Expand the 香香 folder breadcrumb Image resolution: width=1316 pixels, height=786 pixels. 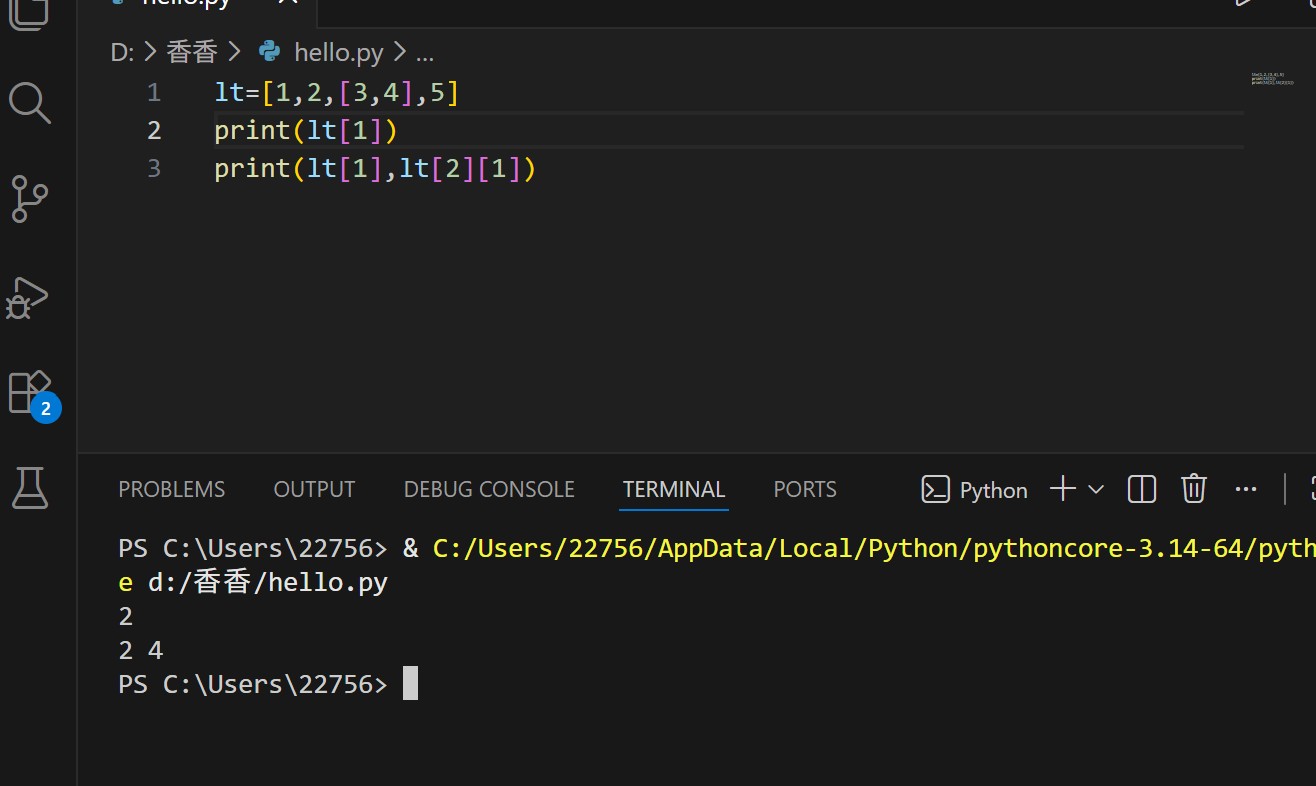[x=192, y=52]
